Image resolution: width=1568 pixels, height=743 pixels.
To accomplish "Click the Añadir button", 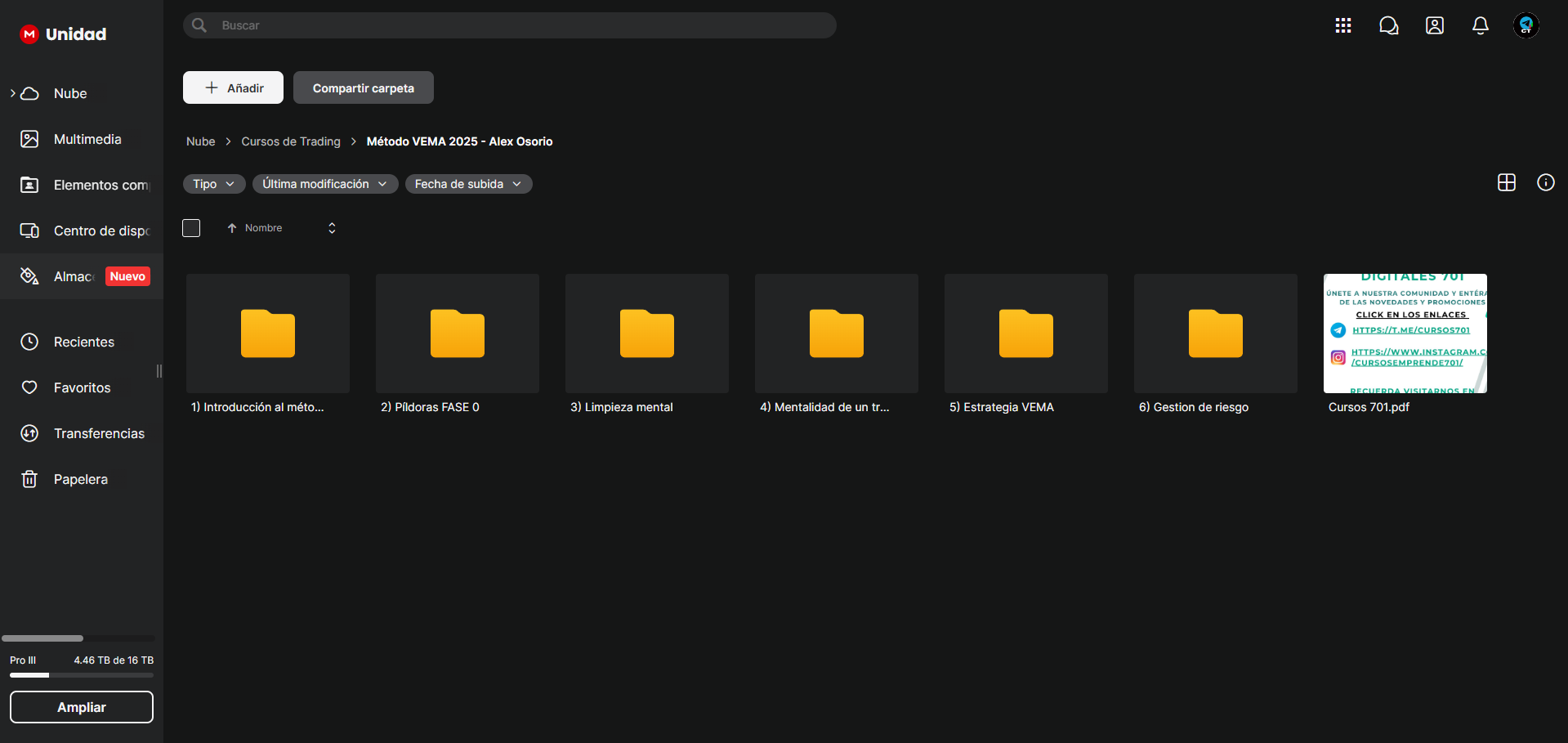I will pos(233,87).
